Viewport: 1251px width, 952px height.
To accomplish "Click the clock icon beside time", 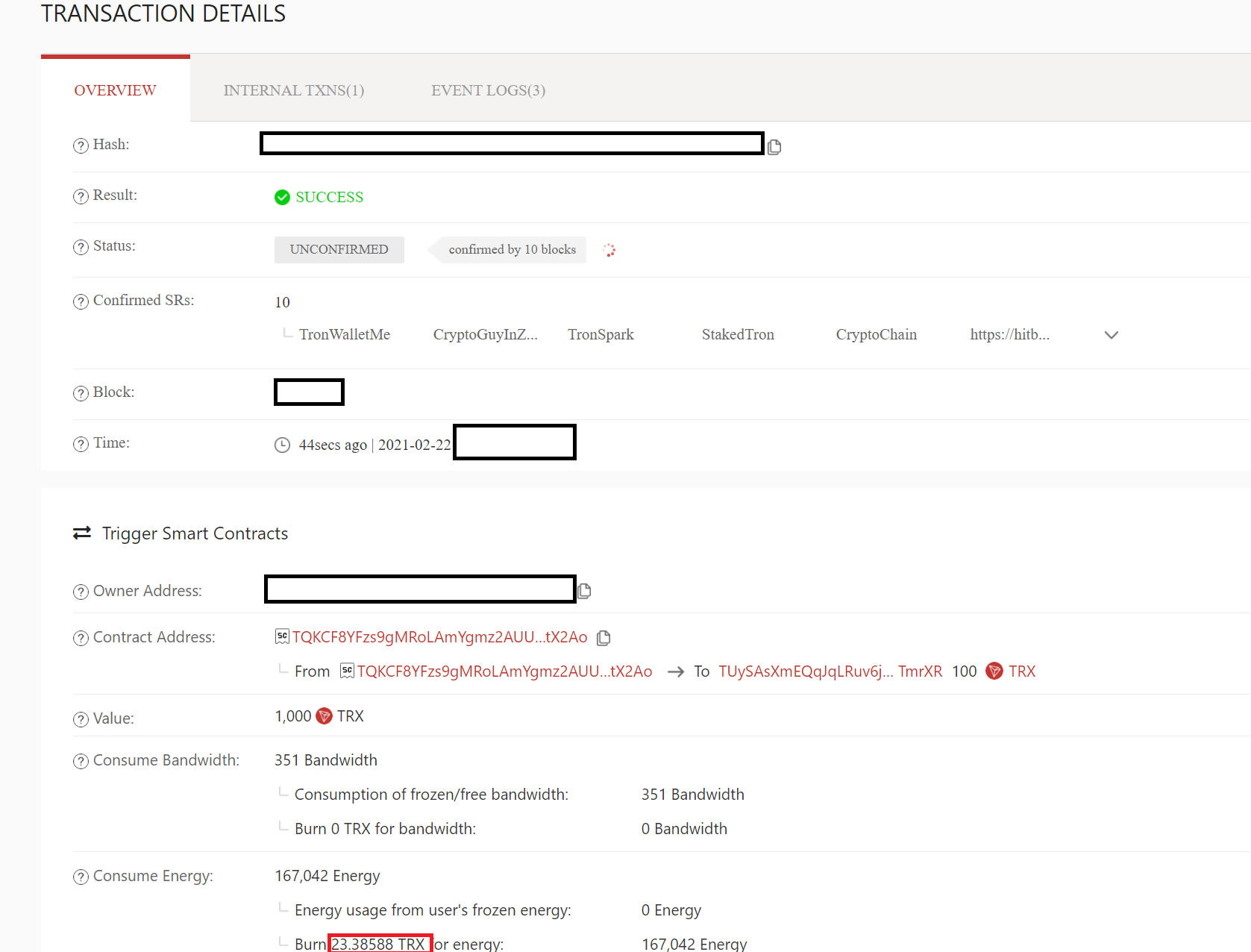I will (282, 445).
